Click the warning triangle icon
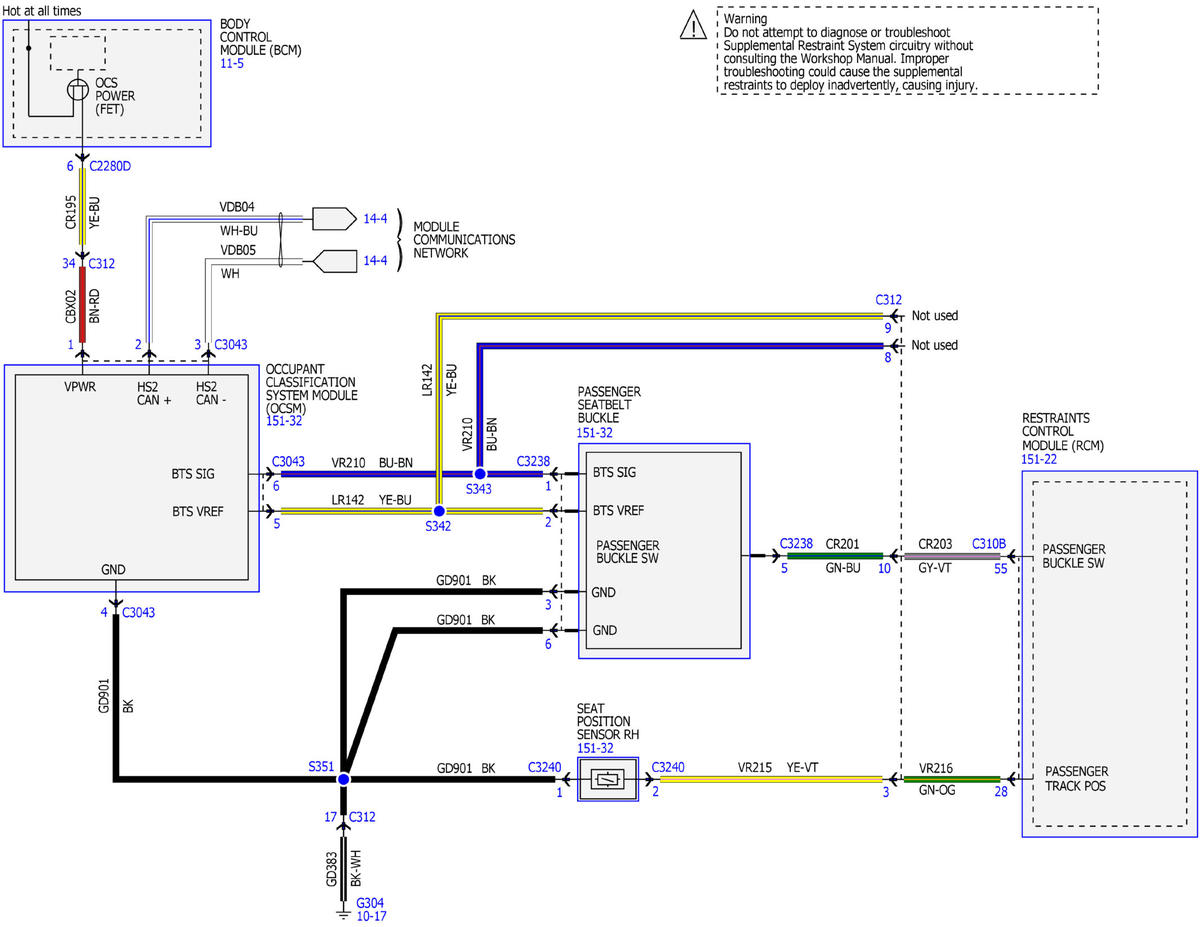 [692, 26]
